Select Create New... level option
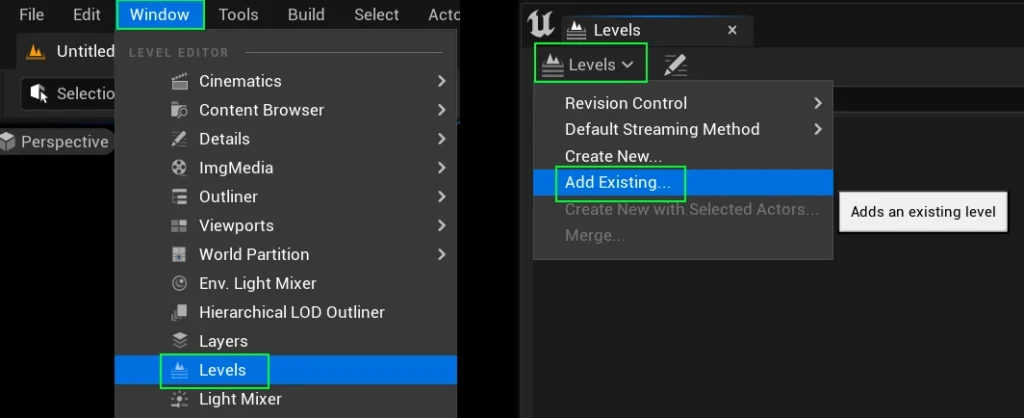 613,156
